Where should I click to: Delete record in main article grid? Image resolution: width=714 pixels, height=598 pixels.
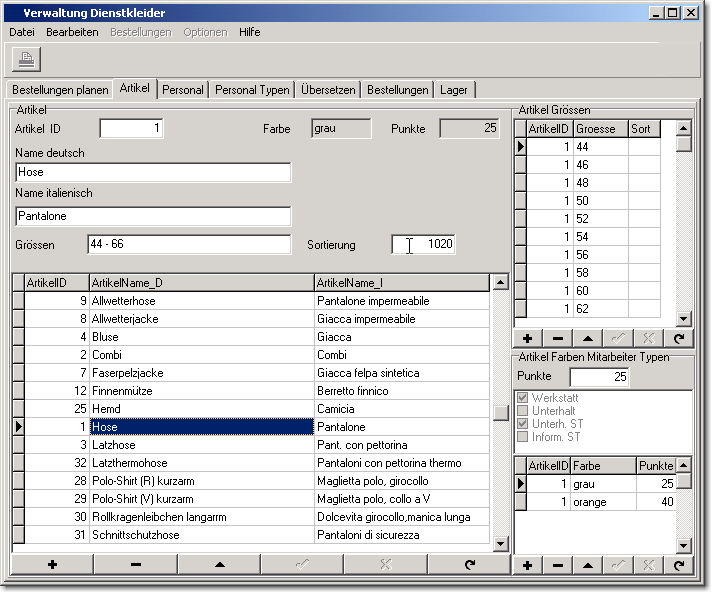(x=135, y=565)
